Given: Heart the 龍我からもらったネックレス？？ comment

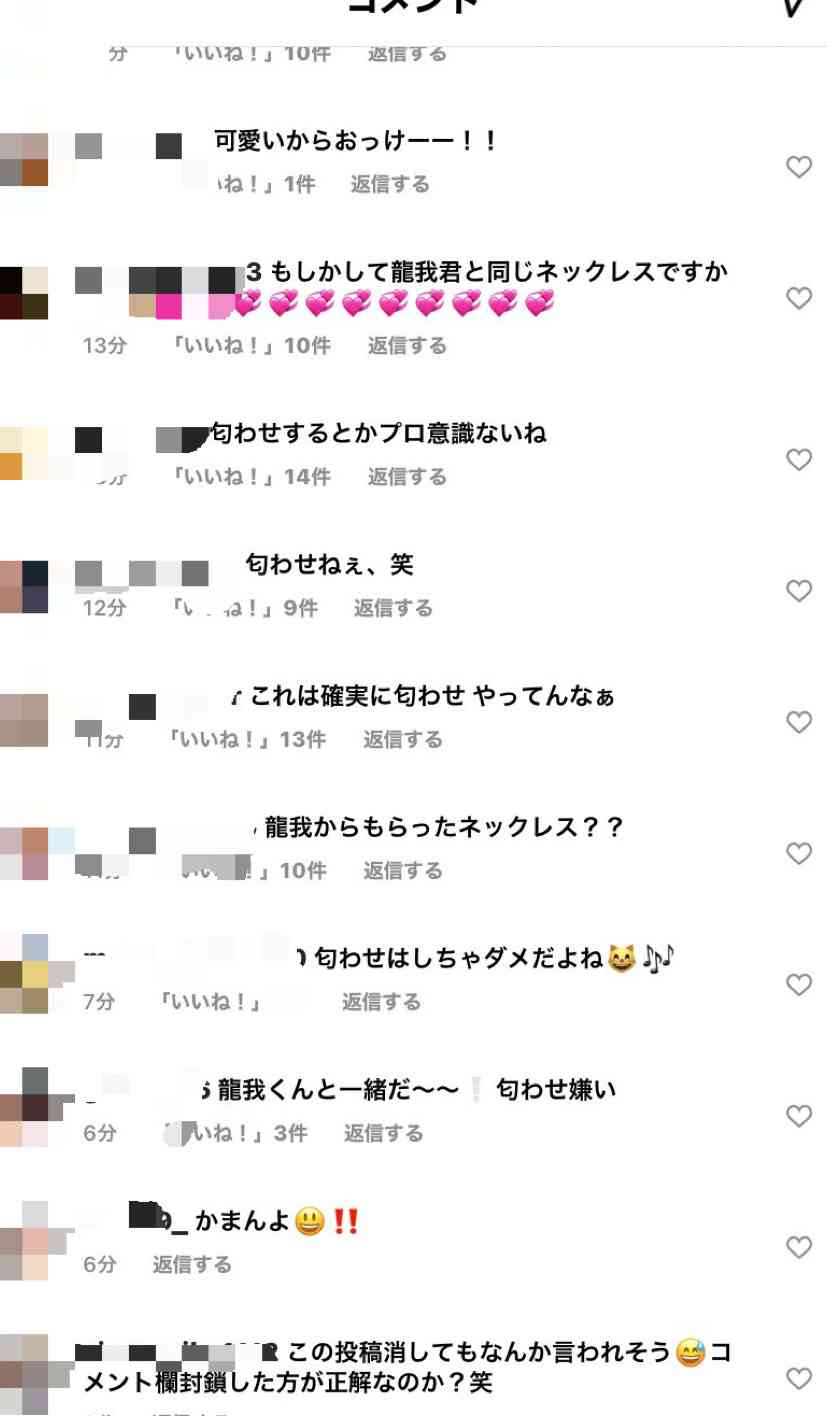Looking at the screenshot, I should [x=799, y=853].
